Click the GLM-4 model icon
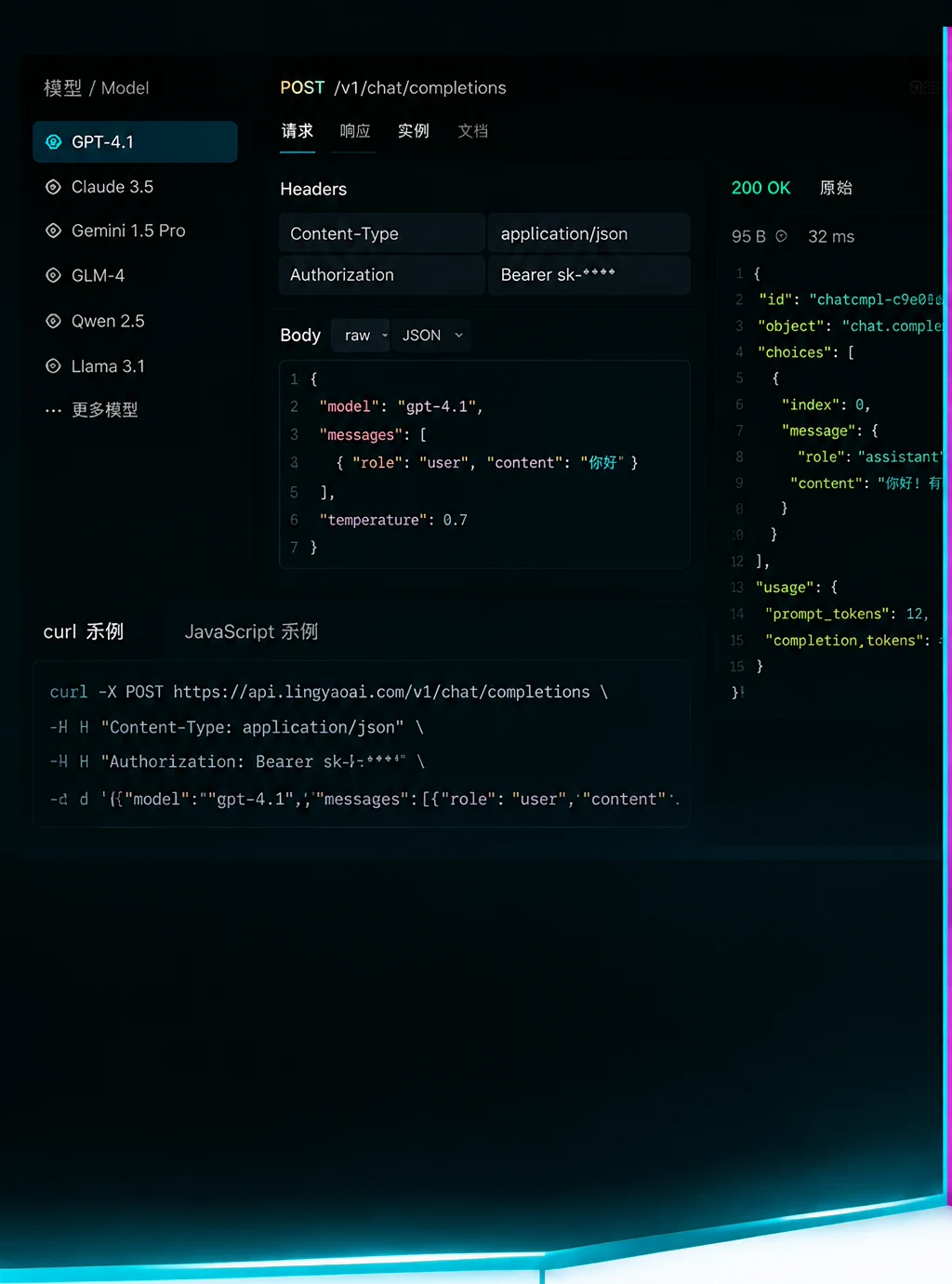 point(54,275)
